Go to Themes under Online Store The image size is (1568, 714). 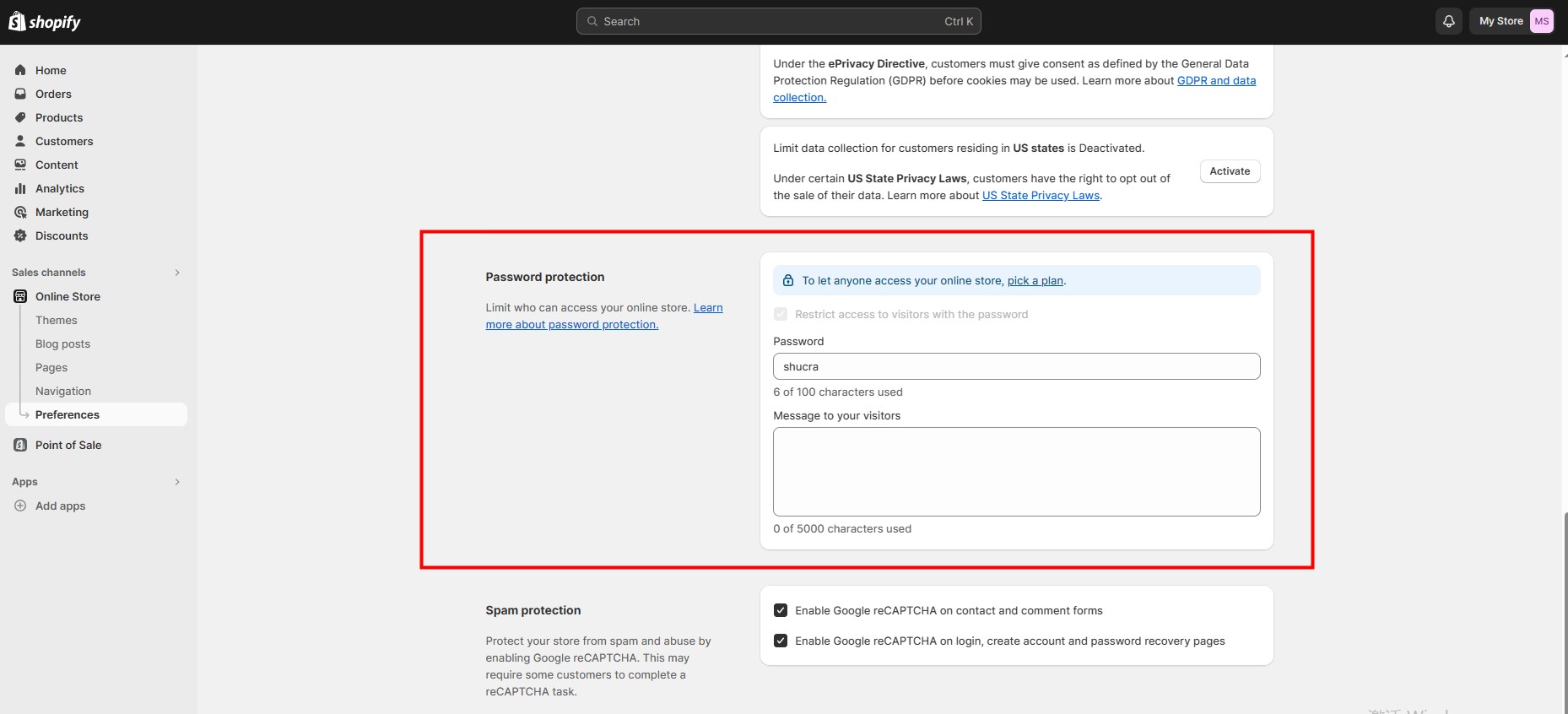click(57, 320)
